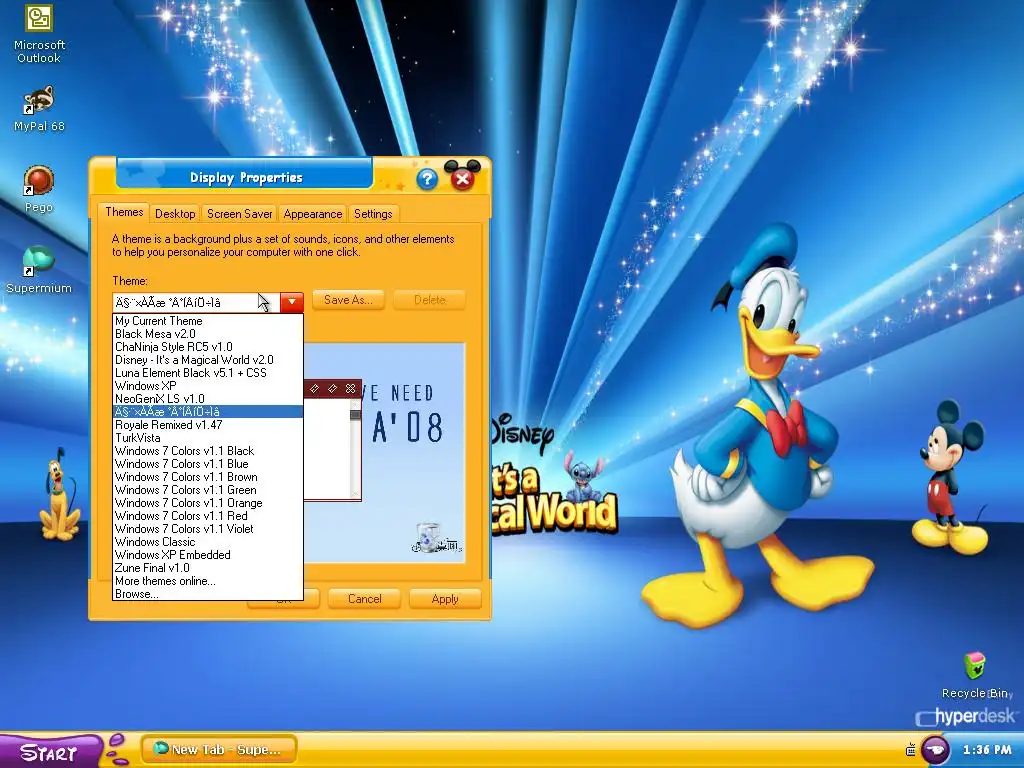
Task: Choose Windows 7 Colors v1.1 Violet
Action: [x=208, y=529]
